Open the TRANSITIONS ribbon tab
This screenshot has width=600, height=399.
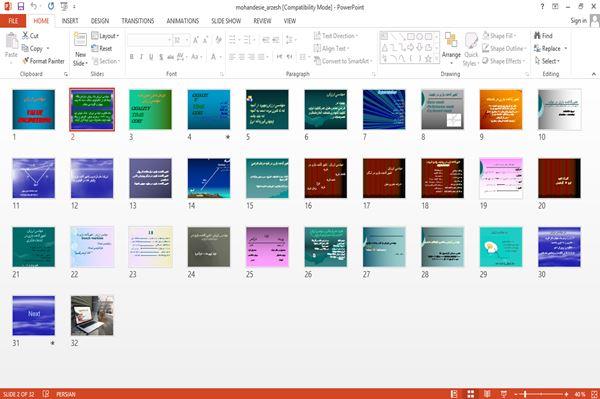[138, 21]
